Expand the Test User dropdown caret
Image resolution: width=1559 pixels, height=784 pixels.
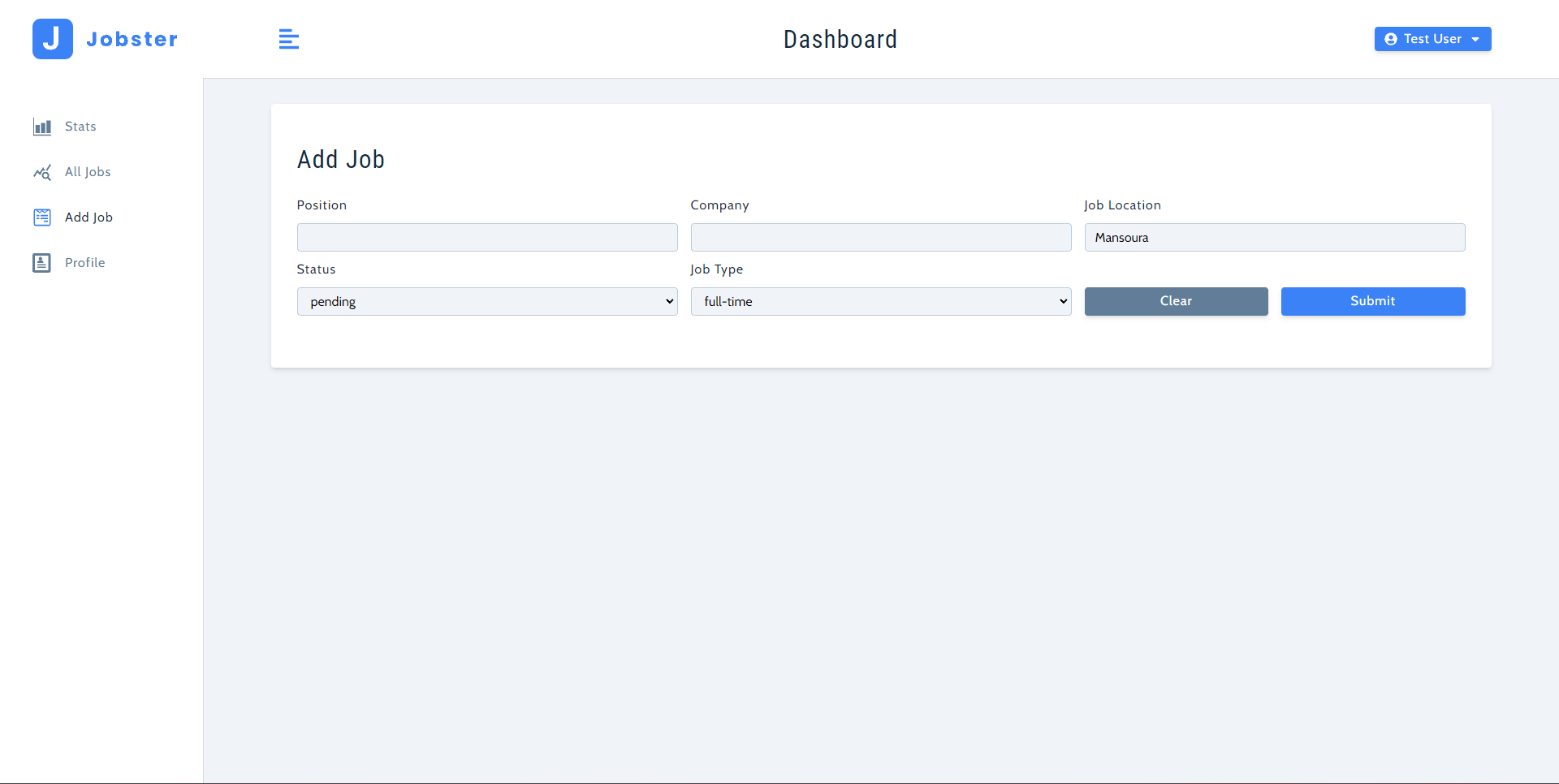[1475, 40]
